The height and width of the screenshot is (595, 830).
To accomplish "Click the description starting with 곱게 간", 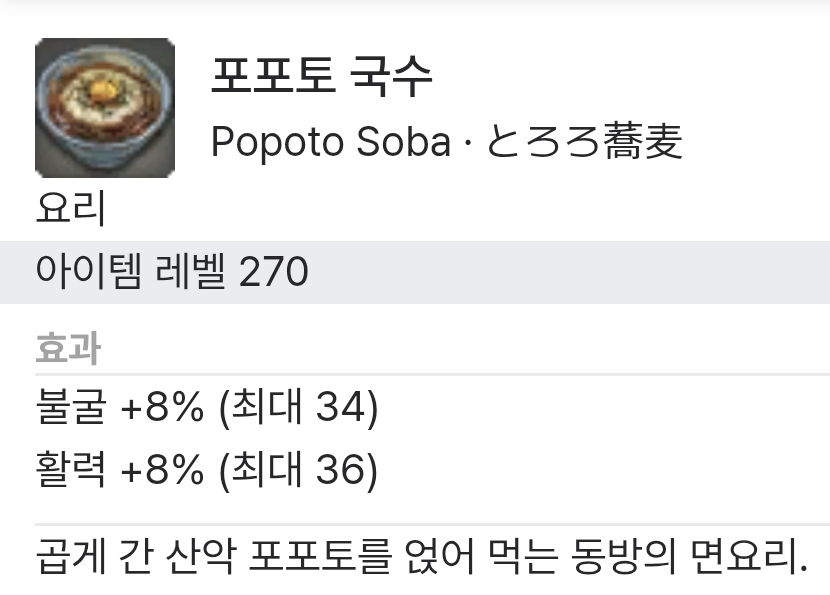I will [x=420, y=555].
